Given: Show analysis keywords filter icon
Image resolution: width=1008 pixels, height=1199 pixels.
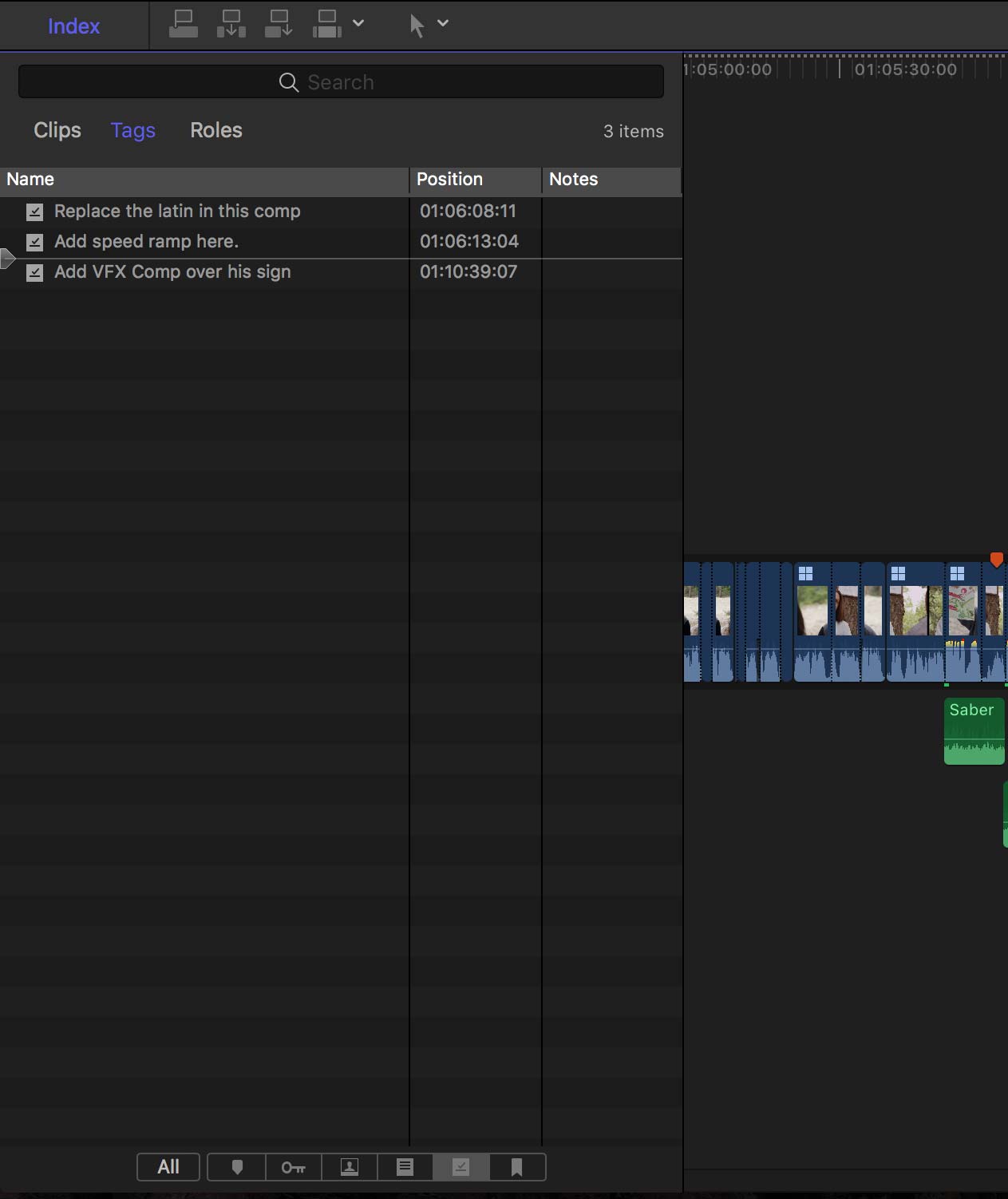Looking at the screenshot, I should [350, 1167].
